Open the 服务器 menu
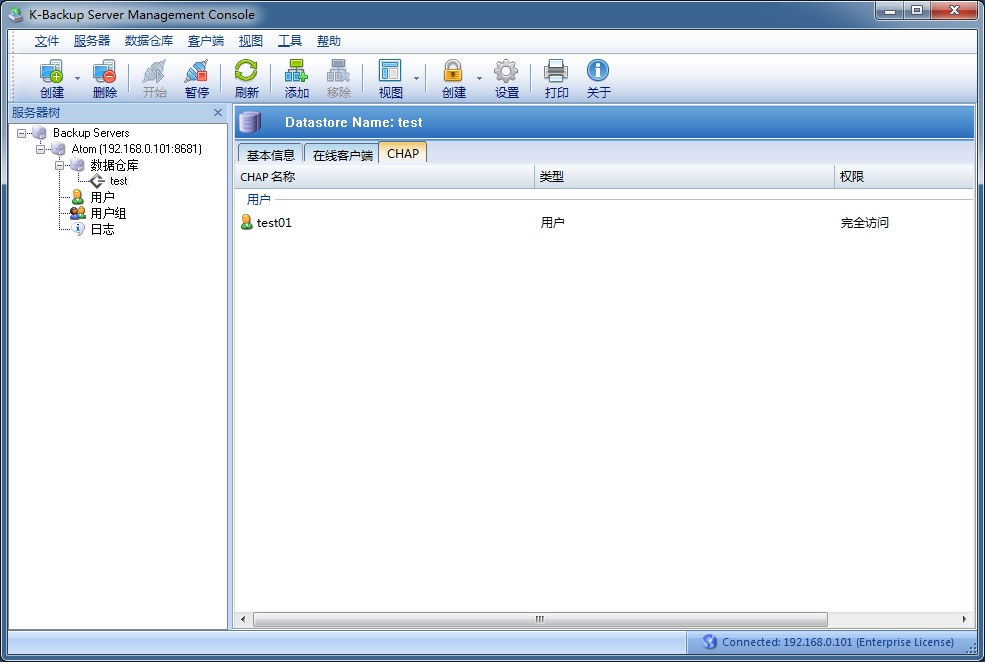985x662 pixels. (x=92, y=41)
